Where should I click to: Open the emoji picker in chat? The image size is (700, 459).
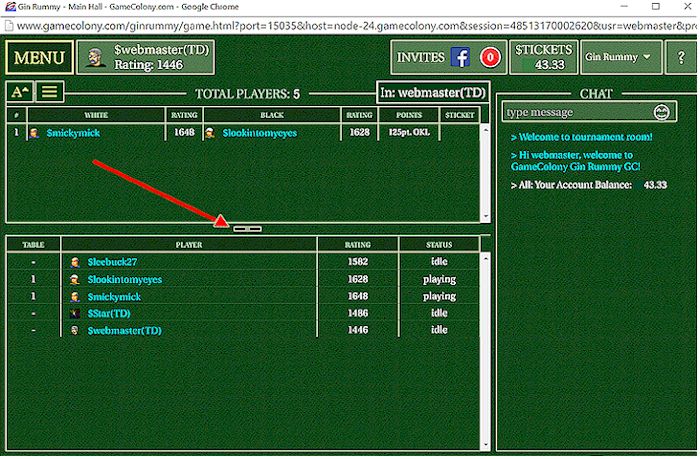click(660, 112)
